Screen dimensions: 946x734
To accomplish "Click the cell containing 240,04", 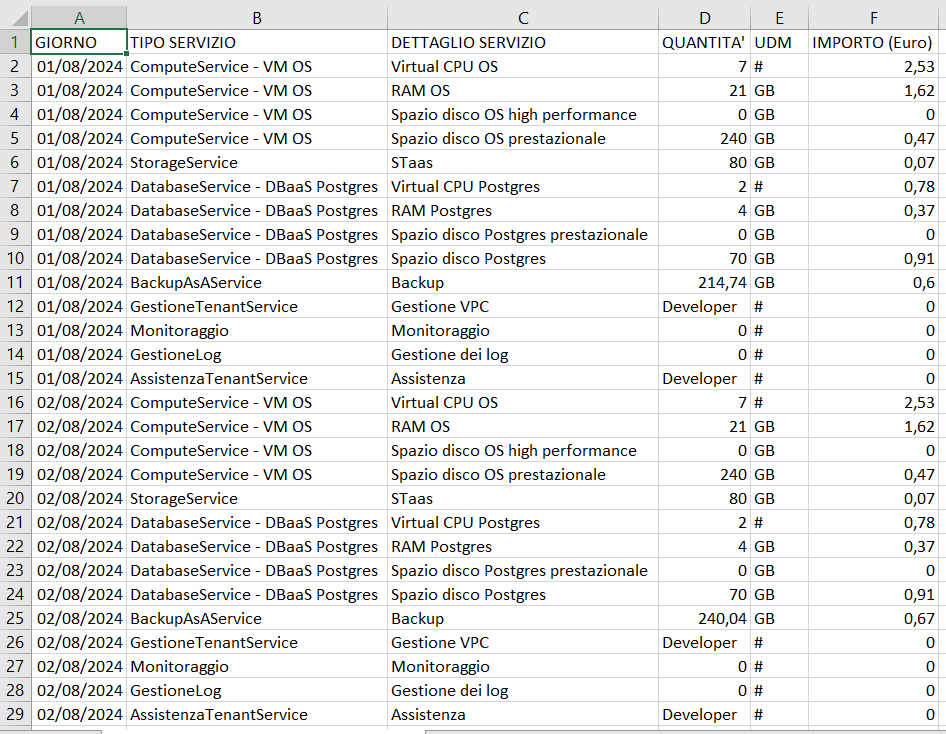I will point(704,618).
